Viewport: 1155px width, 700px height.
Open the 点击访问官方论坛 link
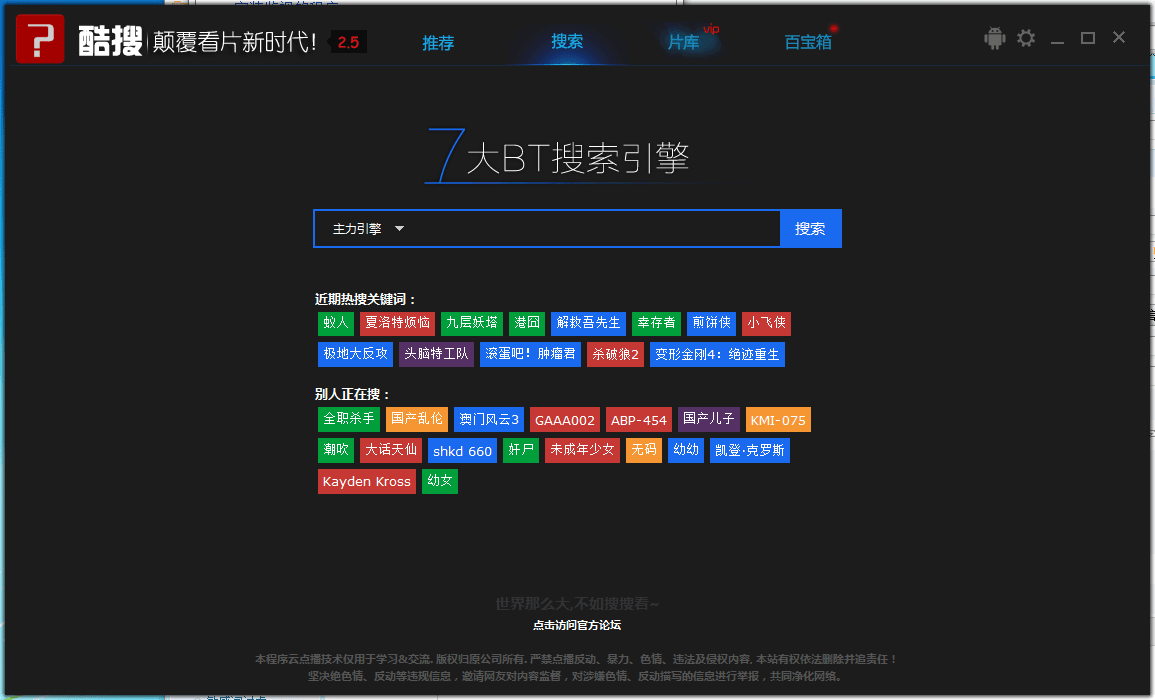pos(577,625)
